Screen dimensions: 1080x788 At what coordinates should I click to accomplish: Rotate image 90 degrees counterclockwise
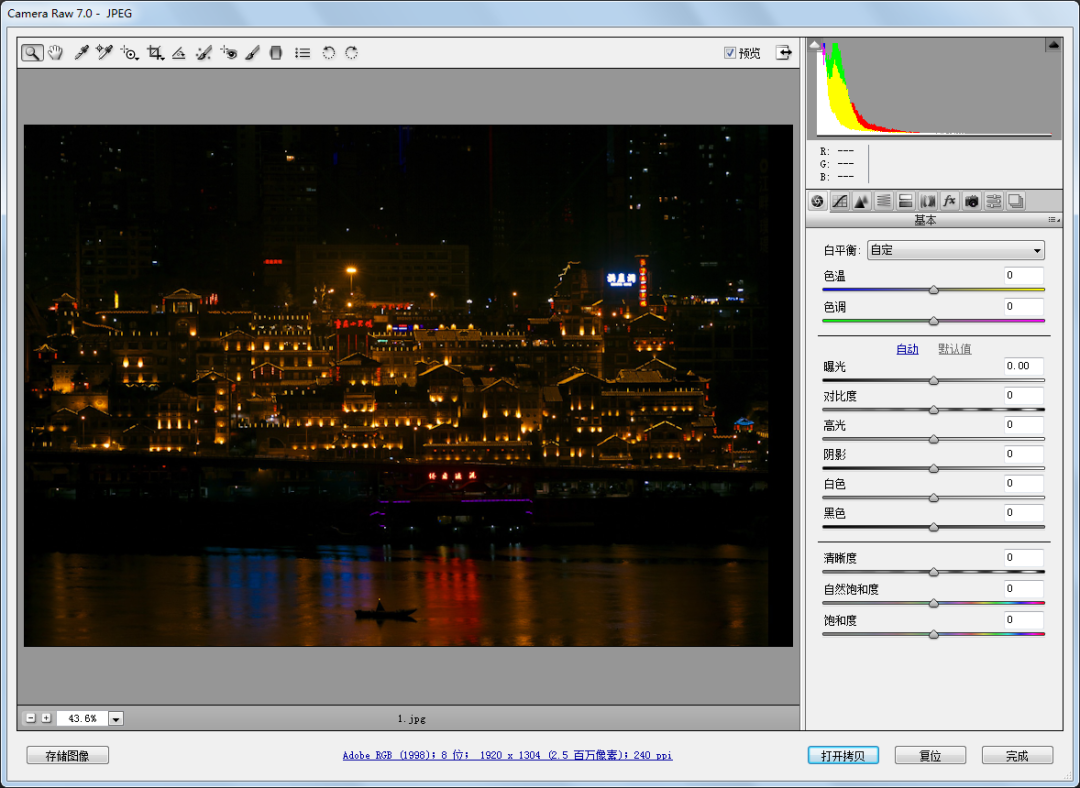point(329,52)
